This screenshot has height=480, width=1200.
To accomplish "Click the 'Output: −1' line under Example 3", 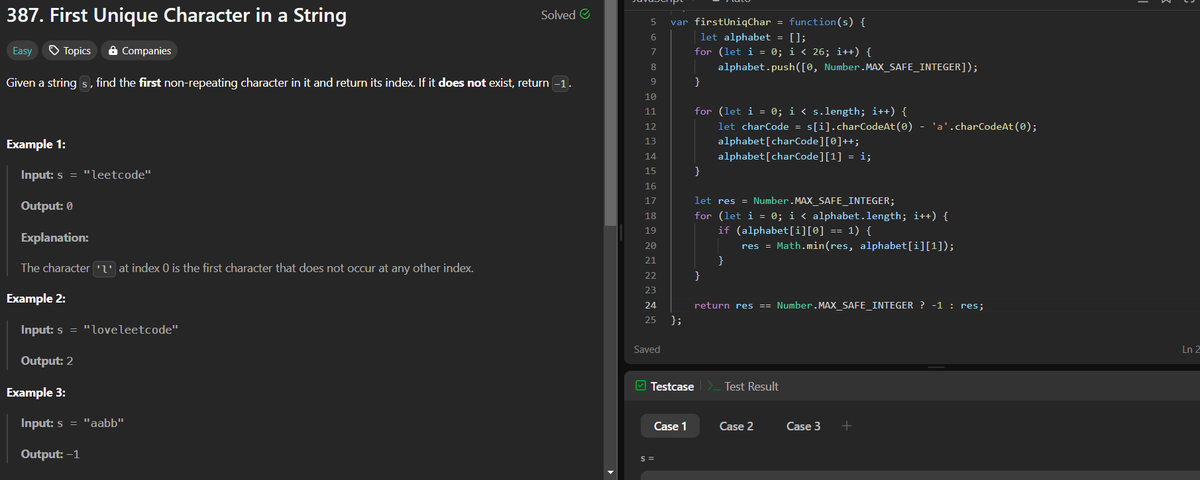I will [x=51, y=454].
